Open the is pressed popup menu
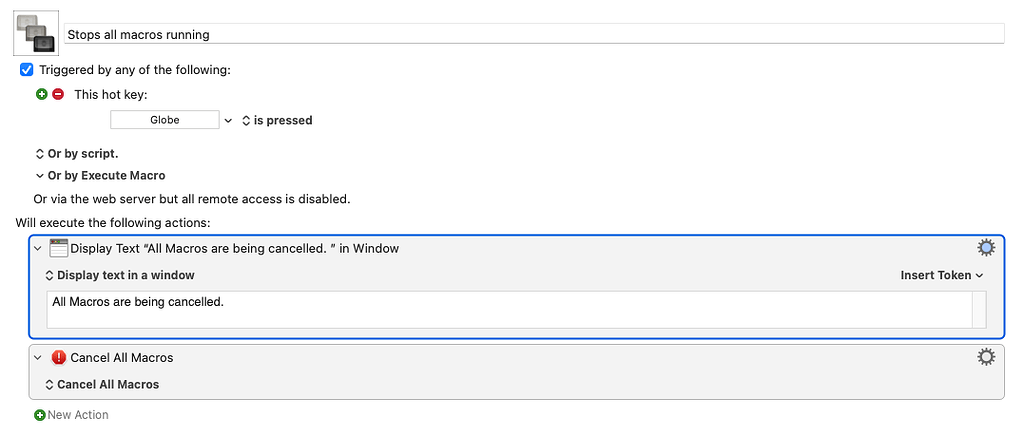 277,121
